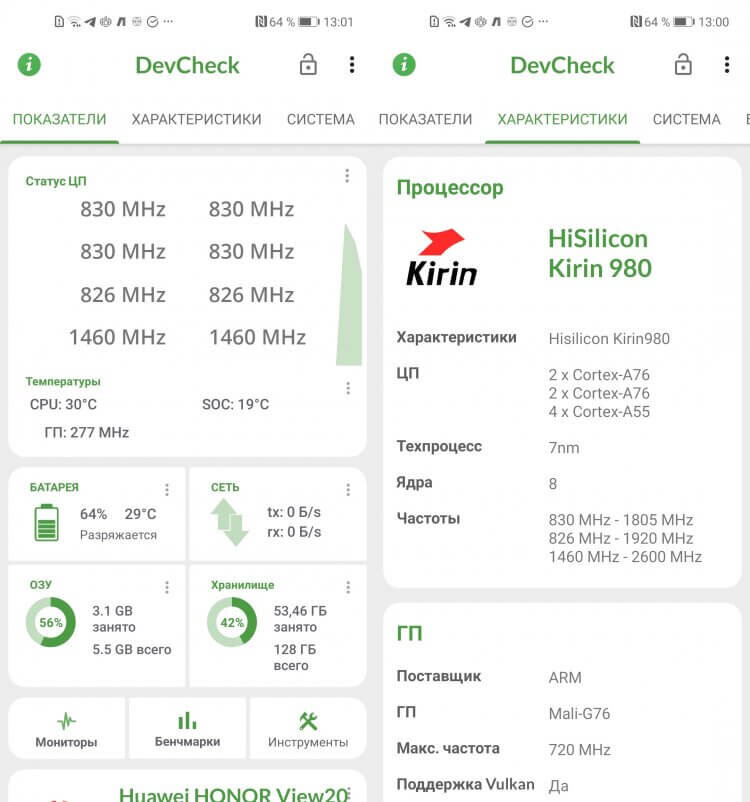Tap the Разряжается battery status text
The width and height of the screenshot is (750, 802).
[118, 535]
